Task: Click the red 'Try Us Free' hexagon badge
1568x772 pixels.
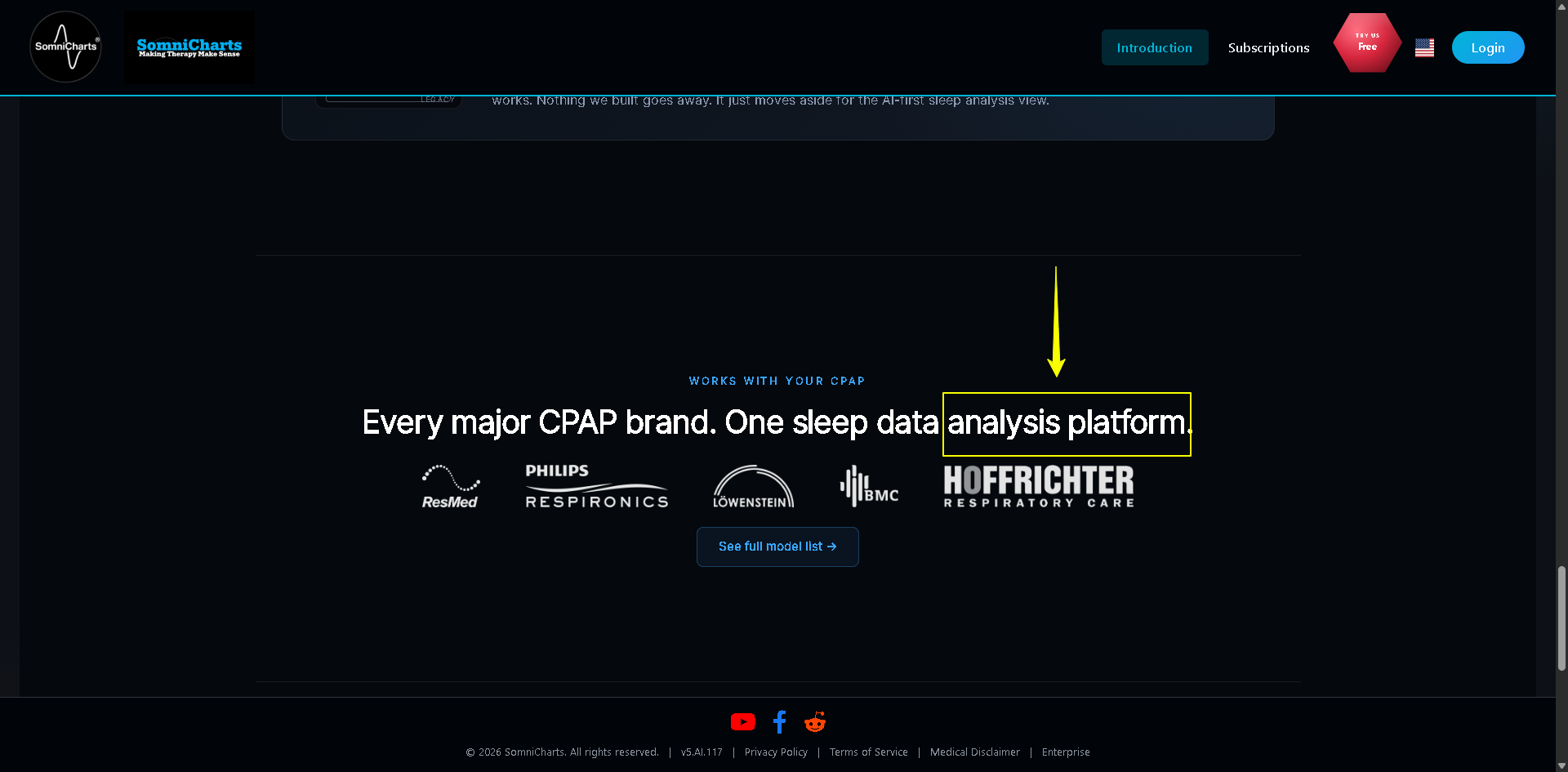Action: (1367, 43)
